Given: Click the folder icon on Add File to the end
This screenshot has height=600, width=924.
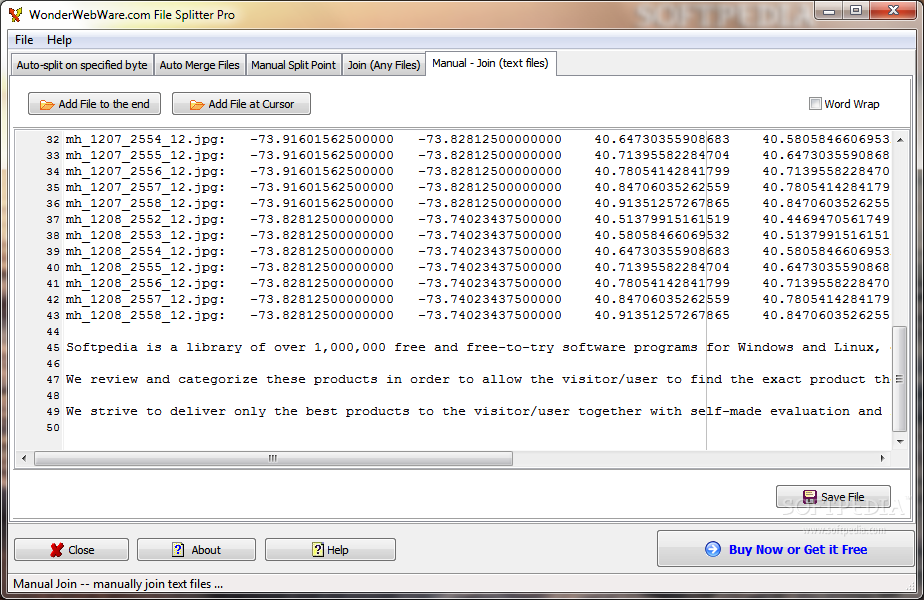Looking at the screenshot, I should (x=47, y=105).
